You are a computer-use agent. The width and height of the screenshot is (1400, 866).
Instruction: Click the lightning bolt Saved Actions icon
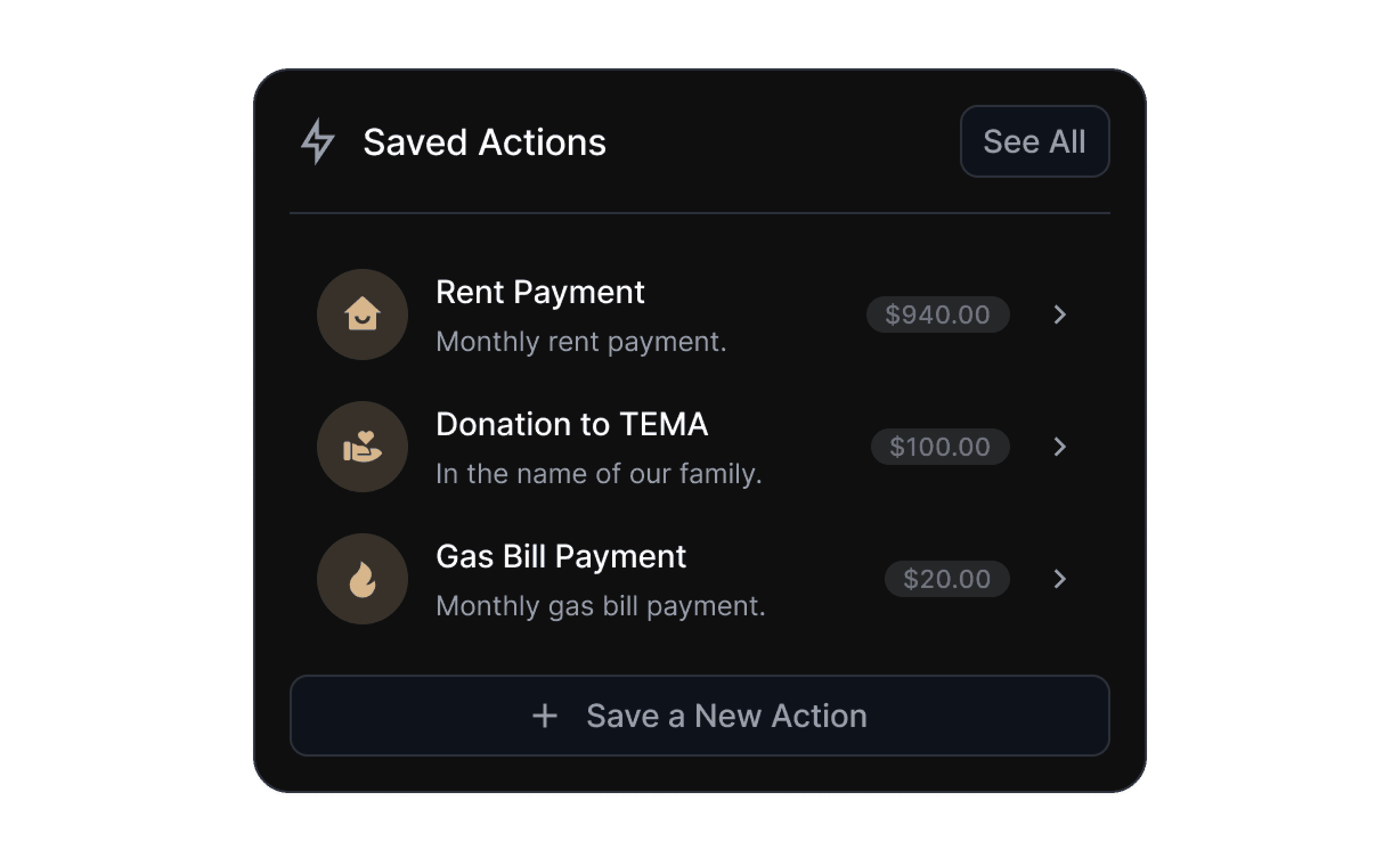[320, 142]
